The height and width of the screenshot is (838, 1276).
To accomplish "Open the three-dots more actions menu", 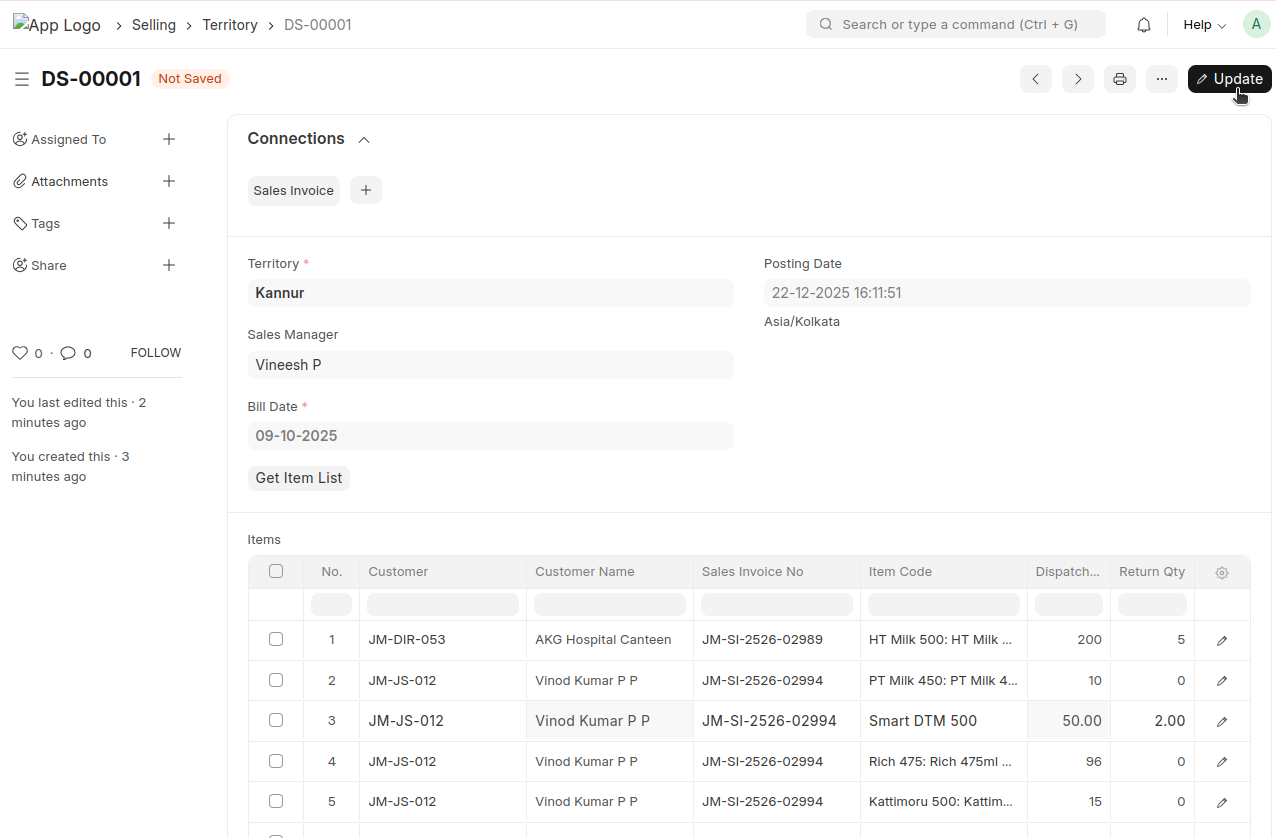I will (x=1162, y=79).
